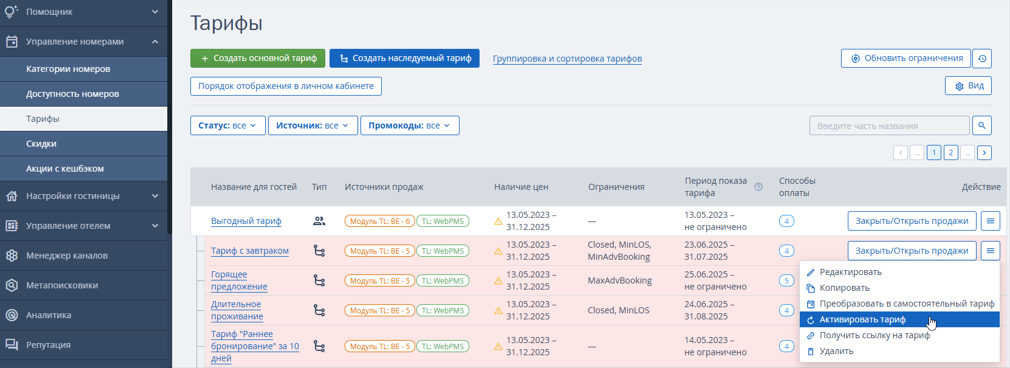The width and height of the screenshot is (1010, 368).
Task: Click the help icon beside Период показа тарифа
Action: click(x=758, y=187)
